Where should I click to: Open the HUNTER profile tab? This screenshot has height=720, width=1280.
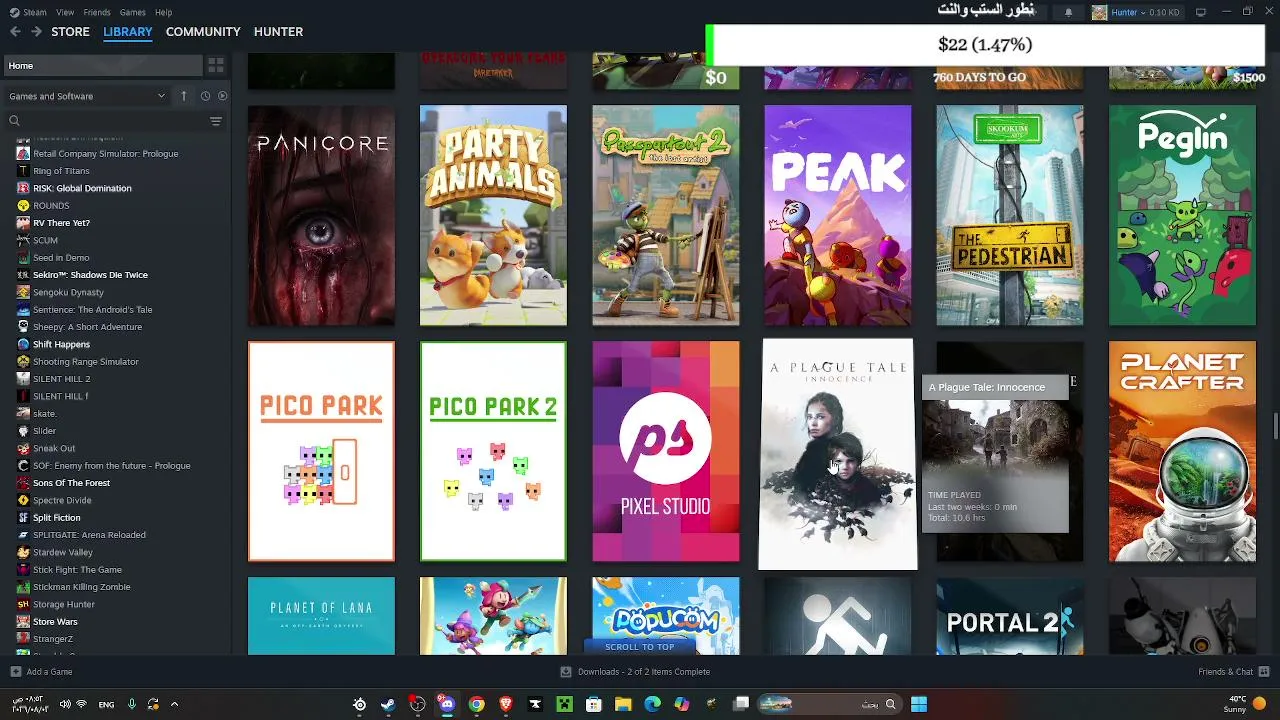[278, 32]
